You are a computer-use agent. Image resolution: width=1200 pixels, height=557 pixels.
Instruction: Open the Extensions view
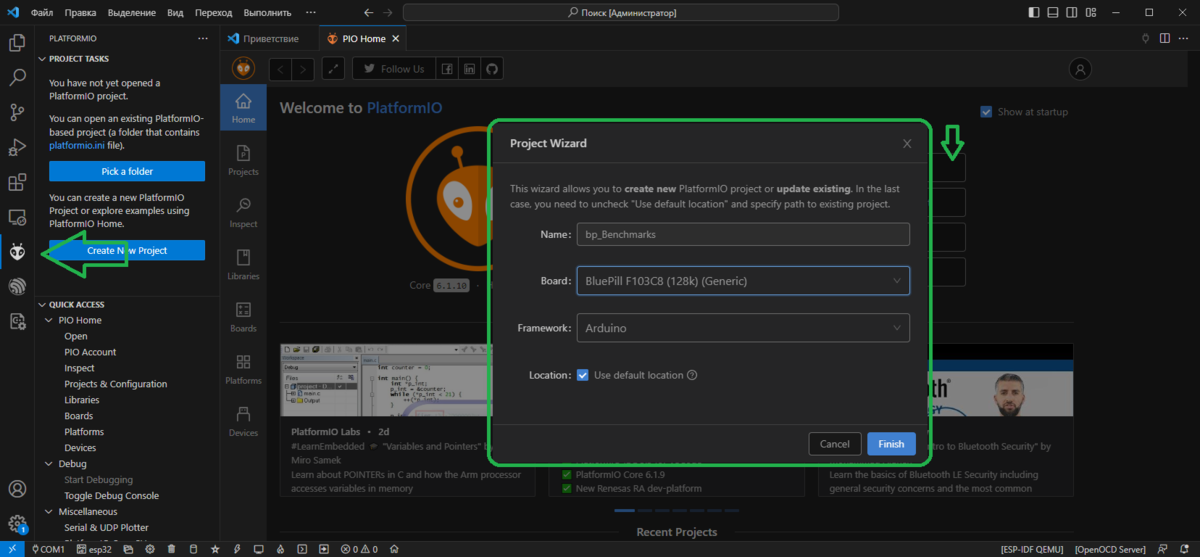(17, 182)
